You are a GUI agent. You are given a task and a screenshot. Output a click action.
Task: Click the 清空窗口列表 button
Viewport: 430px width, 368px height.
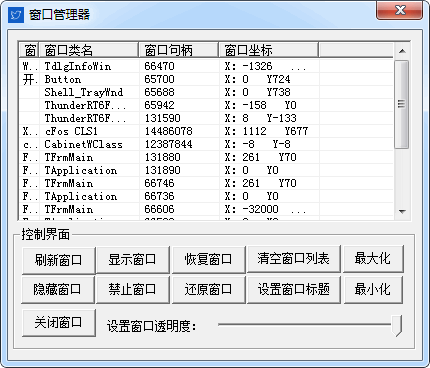click(x=293, y=259)
